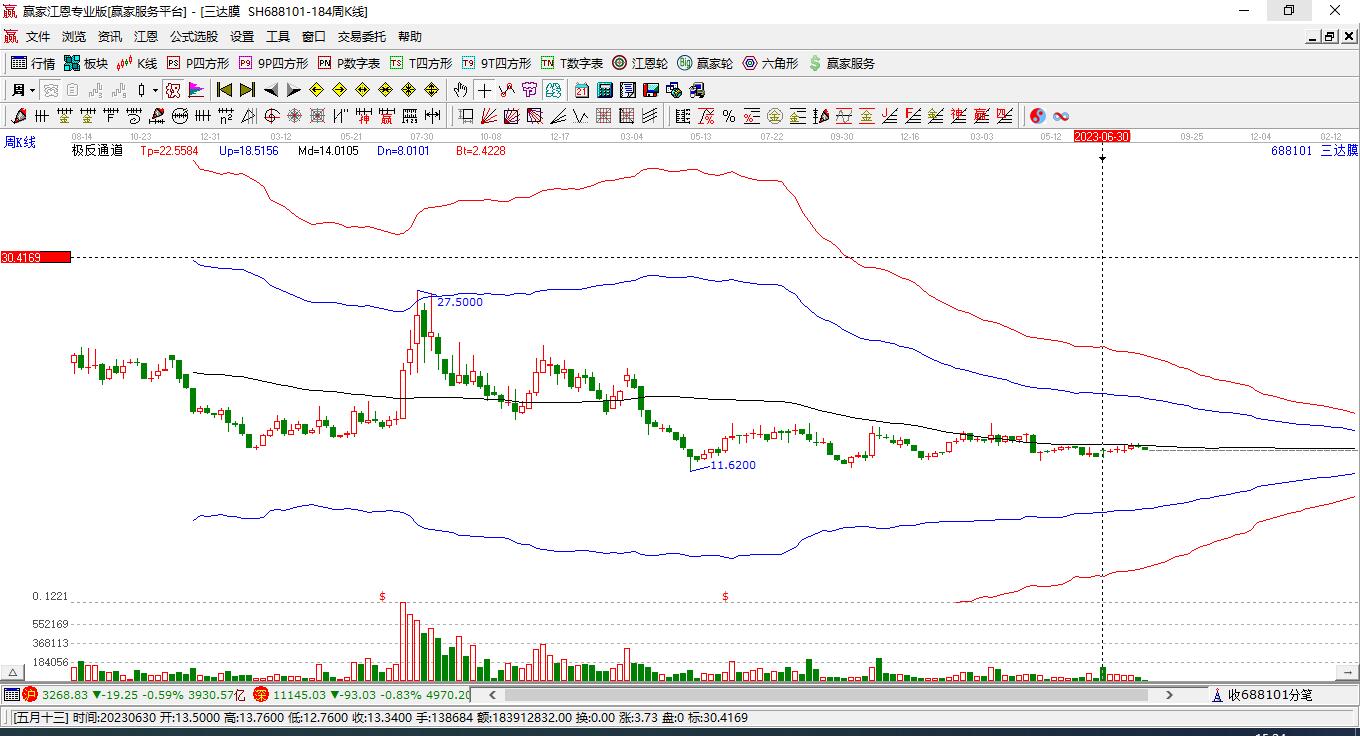Viewport: 1360px width, 736px height.
Task: Jump to the first bar
Action: point(225,90)
